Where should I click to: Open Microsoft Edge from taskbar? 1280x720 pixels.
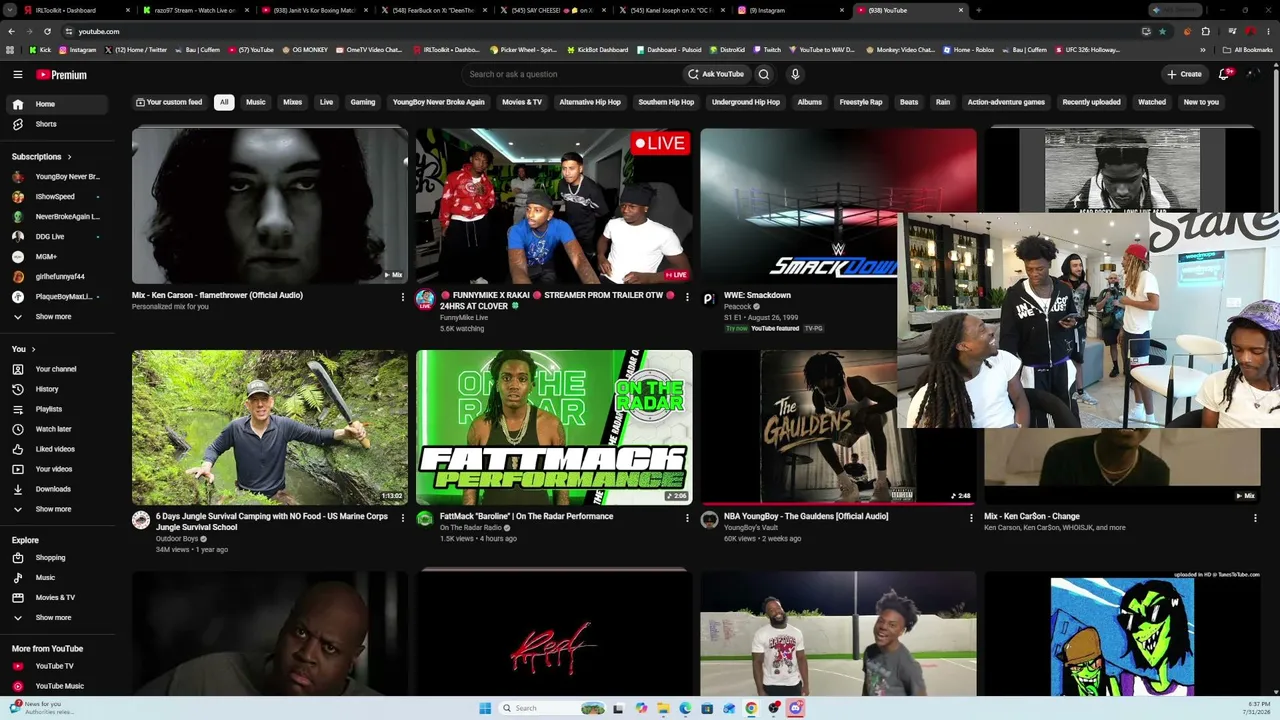[x=685, y=708]
